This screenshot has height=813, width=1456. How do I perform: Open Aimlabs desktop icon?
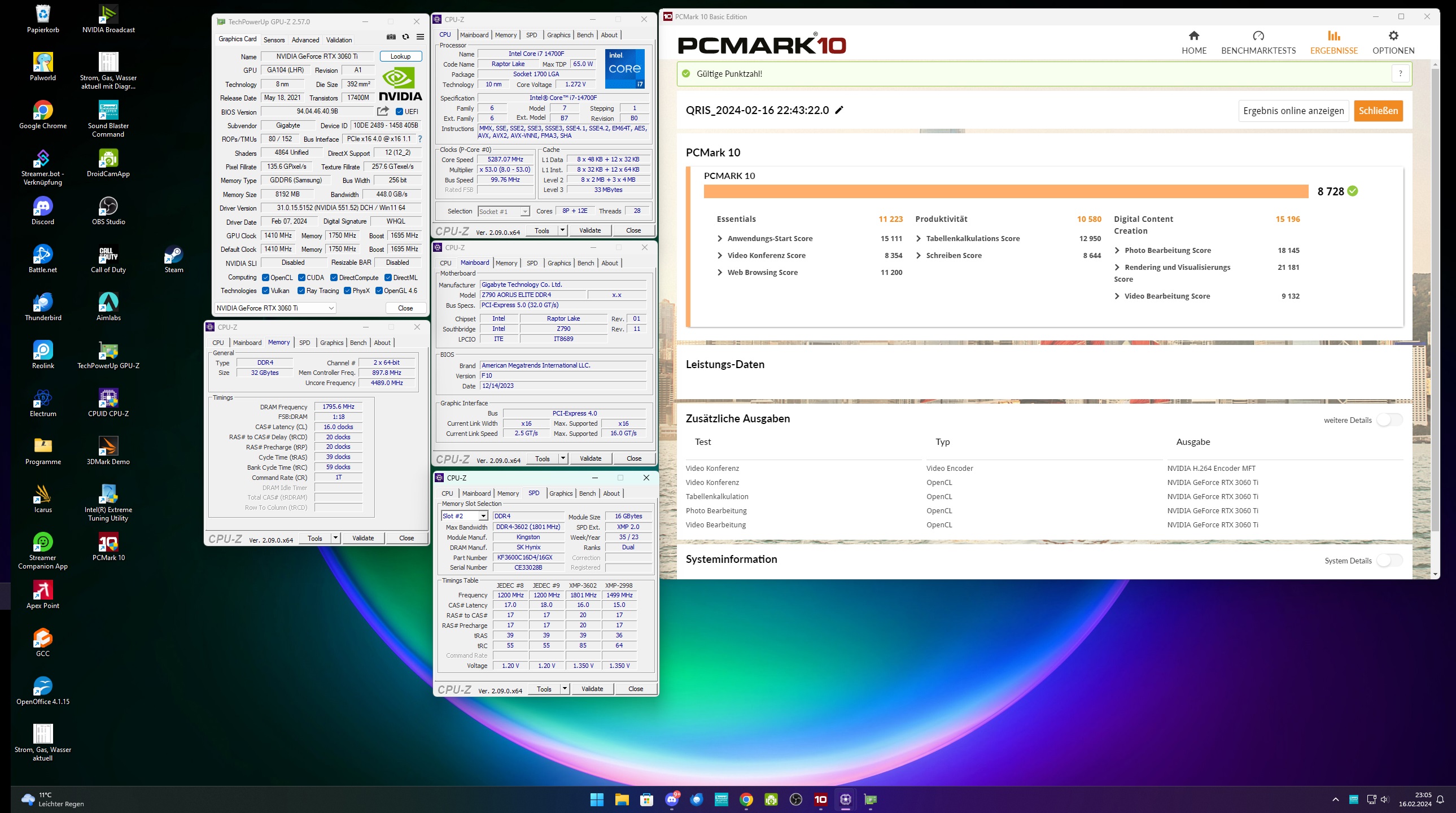pos(108,308)
